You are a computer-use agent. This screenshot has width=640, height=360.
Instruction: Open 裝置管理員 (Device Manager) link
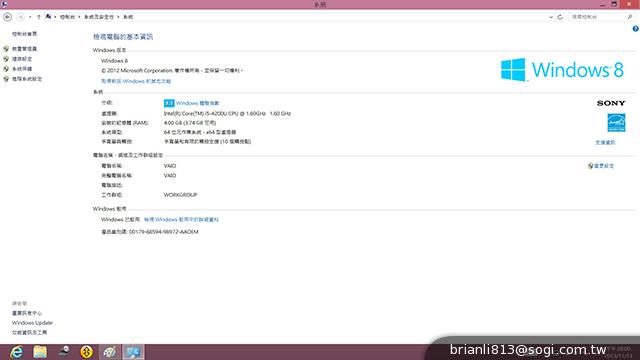pyautogui.click(x=24, y=49)
